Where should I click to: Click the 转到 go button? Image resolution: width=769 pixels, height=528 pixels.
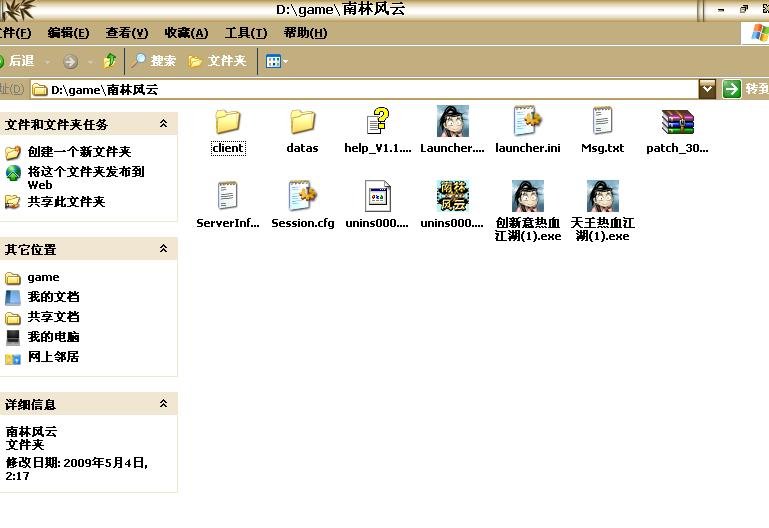pyautogui.click(x=745, y=89)
